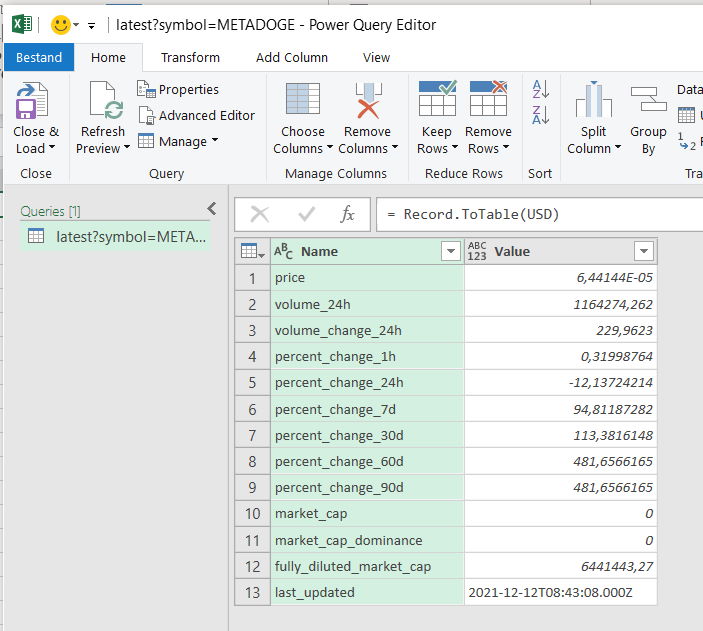
Task: Select the price cell
Action: click(x=367, y=278)
